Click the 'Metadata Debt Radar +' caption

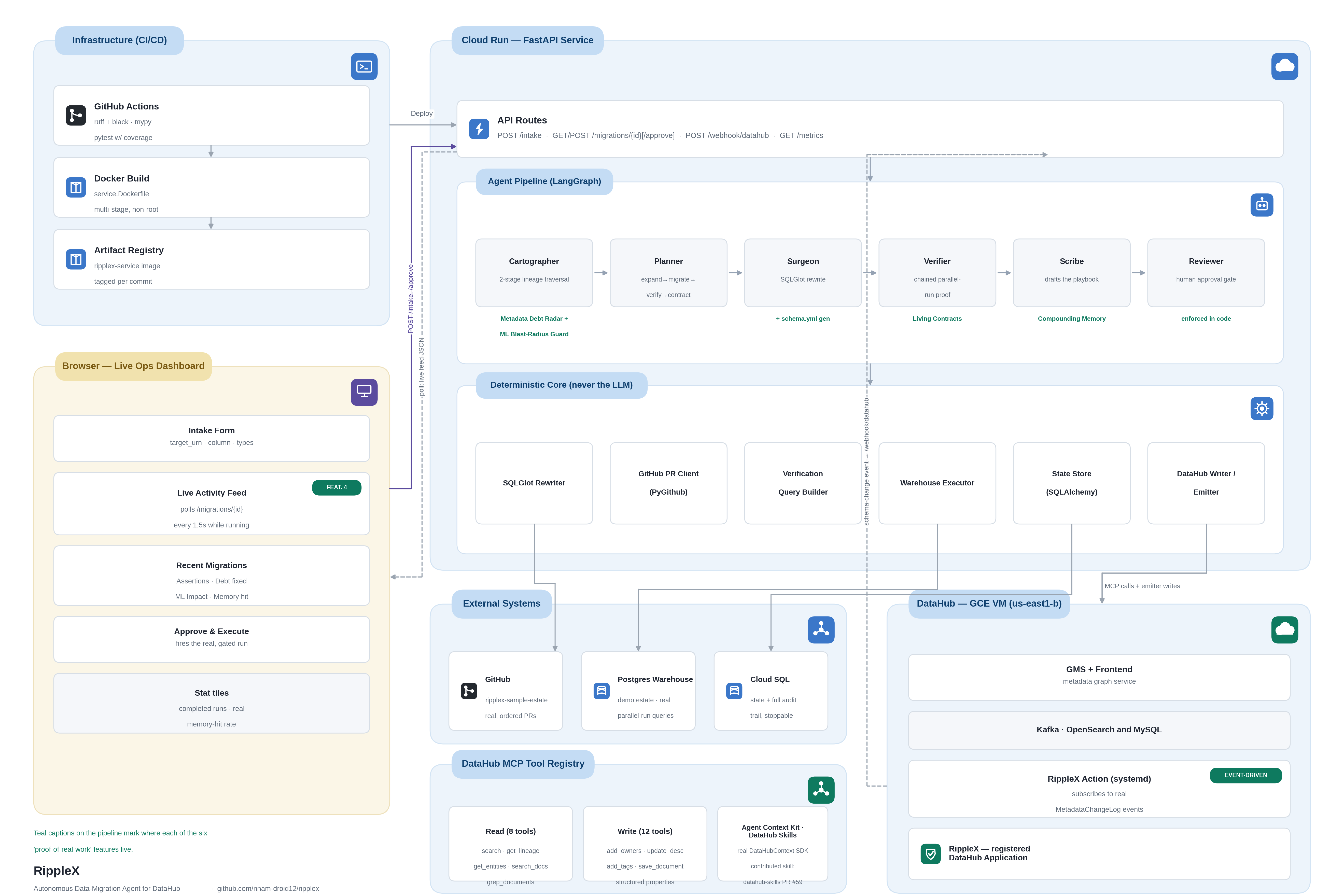pos(534,319)
